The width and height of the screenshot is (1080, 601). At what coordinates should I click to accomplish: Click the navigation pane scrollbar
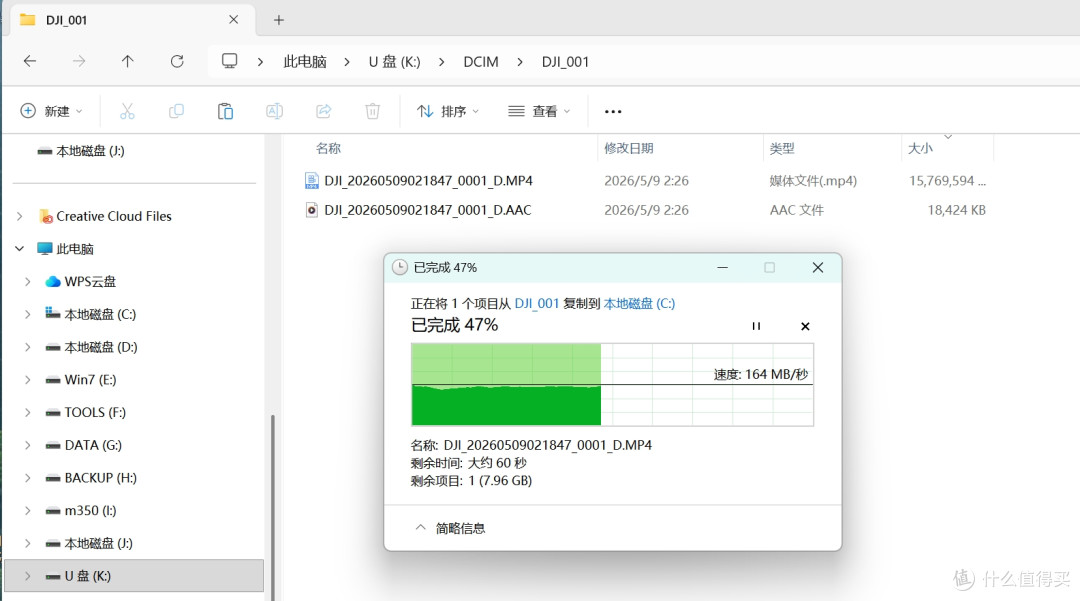pyautogui.click(x=273, y=506)
